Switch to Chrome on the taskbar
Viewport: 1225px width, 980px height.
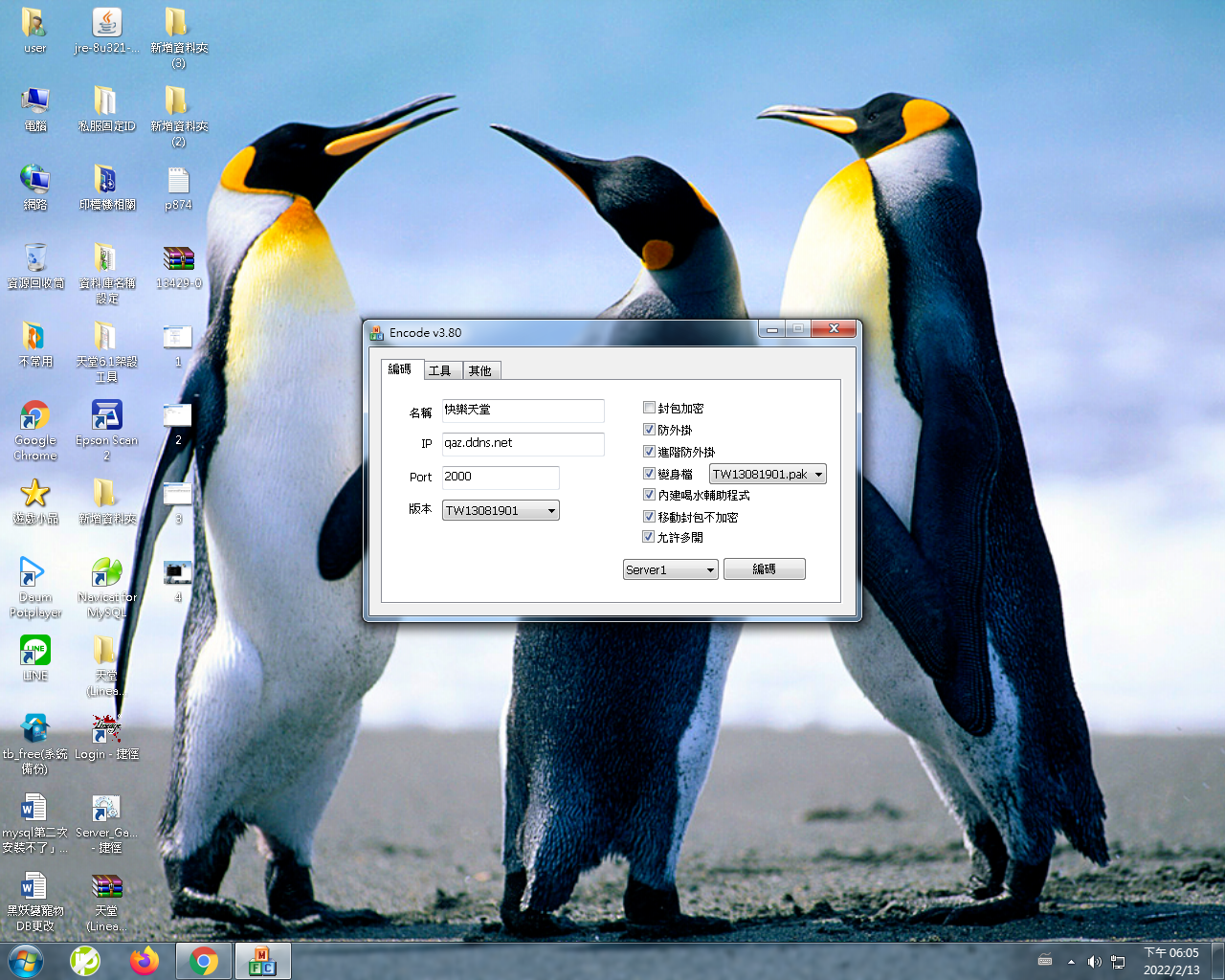pyautogui.click(x=203, y=960)
